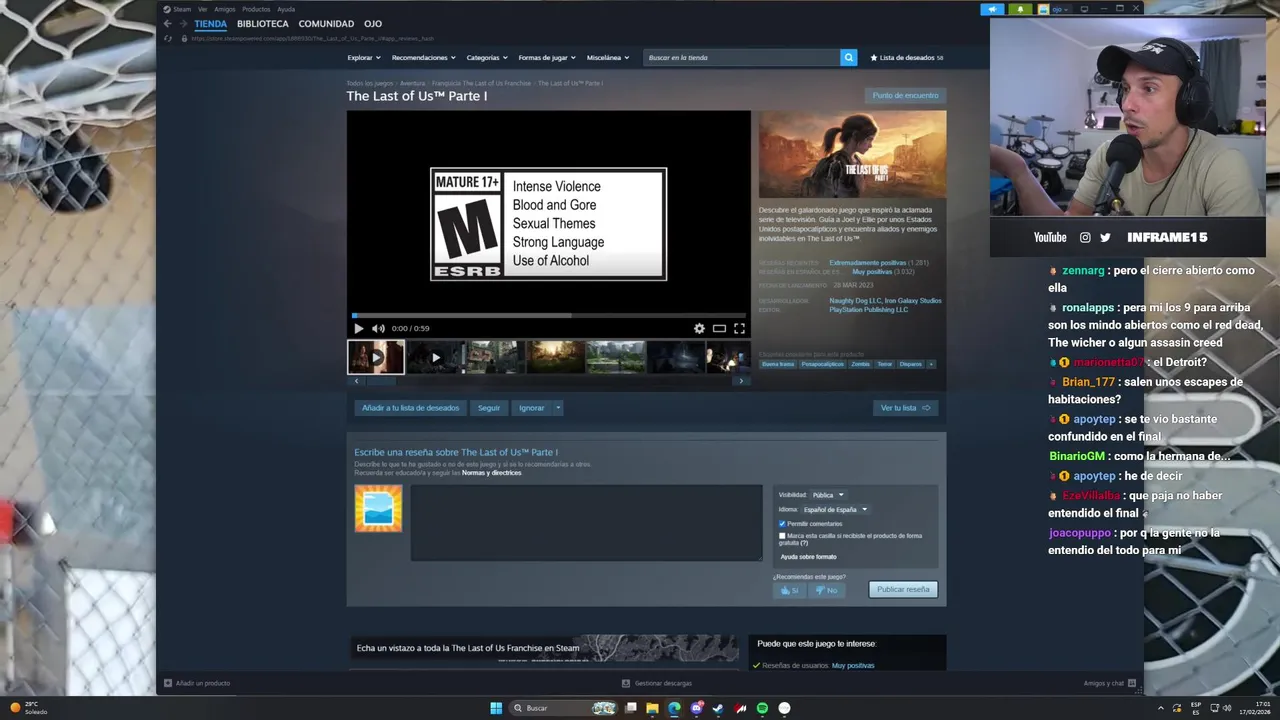Viewport: 1280px width, 720px height.
Task: Click the Seguir button
Action: [x=489, y=408]
